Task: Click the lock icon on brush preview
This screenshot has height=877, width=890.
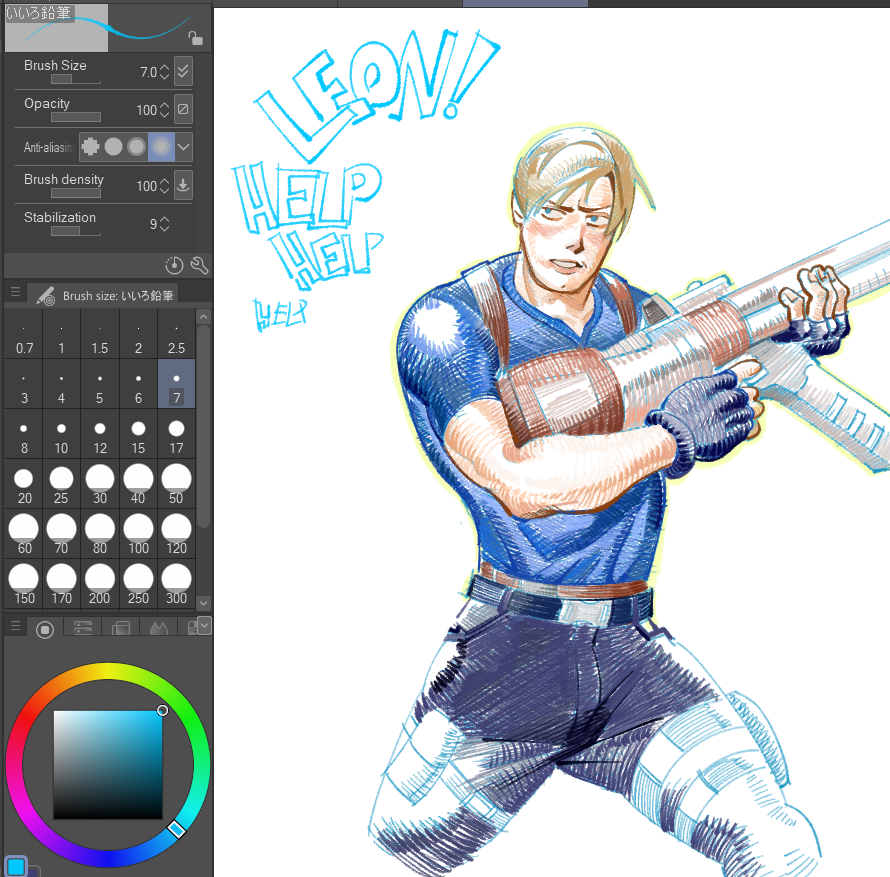Action: (x=195, y=38)
